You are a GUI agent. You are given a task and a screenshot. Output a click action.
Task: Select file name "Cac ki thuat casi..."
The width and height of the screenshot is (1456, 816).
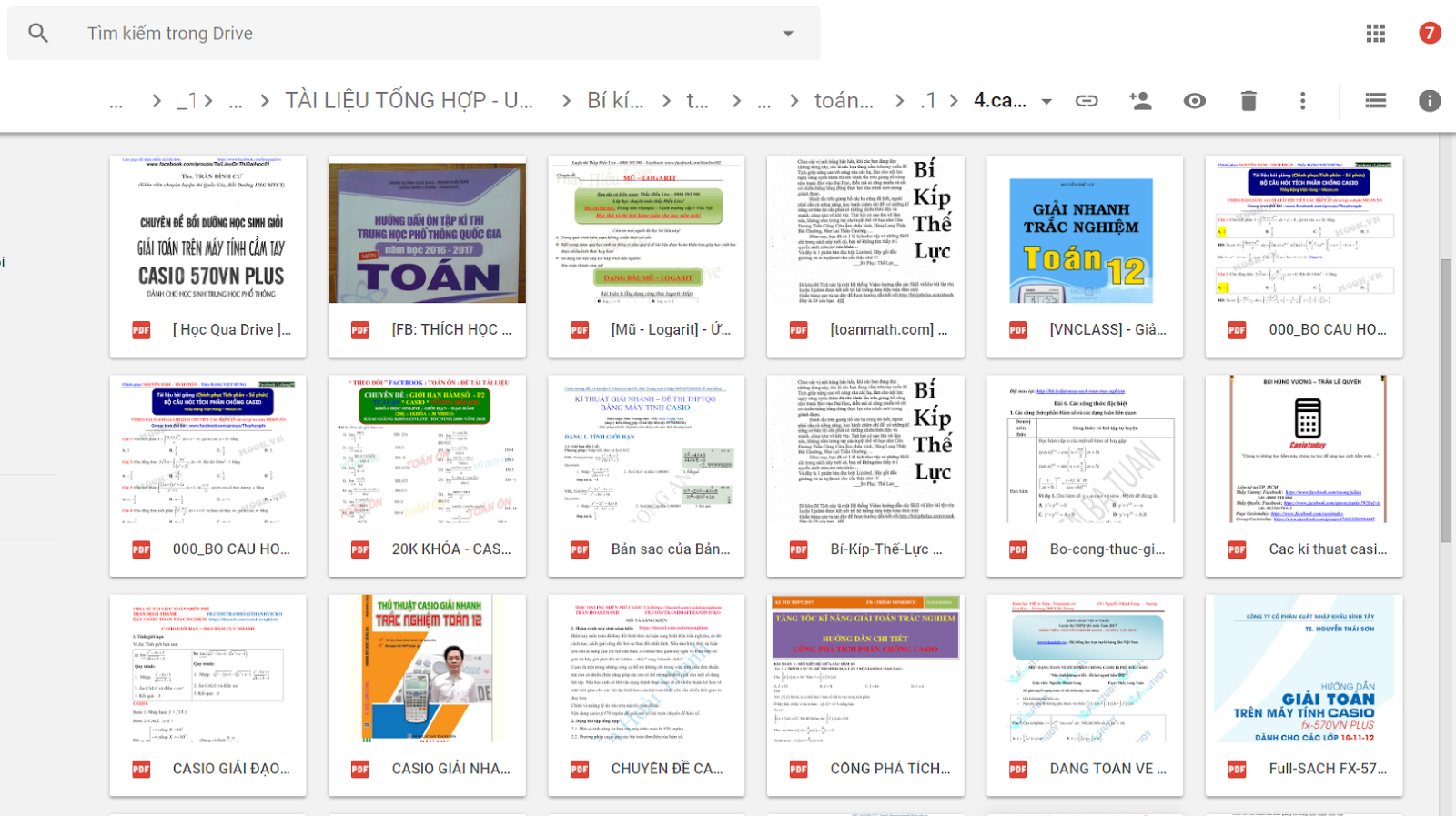[1329, 549]
